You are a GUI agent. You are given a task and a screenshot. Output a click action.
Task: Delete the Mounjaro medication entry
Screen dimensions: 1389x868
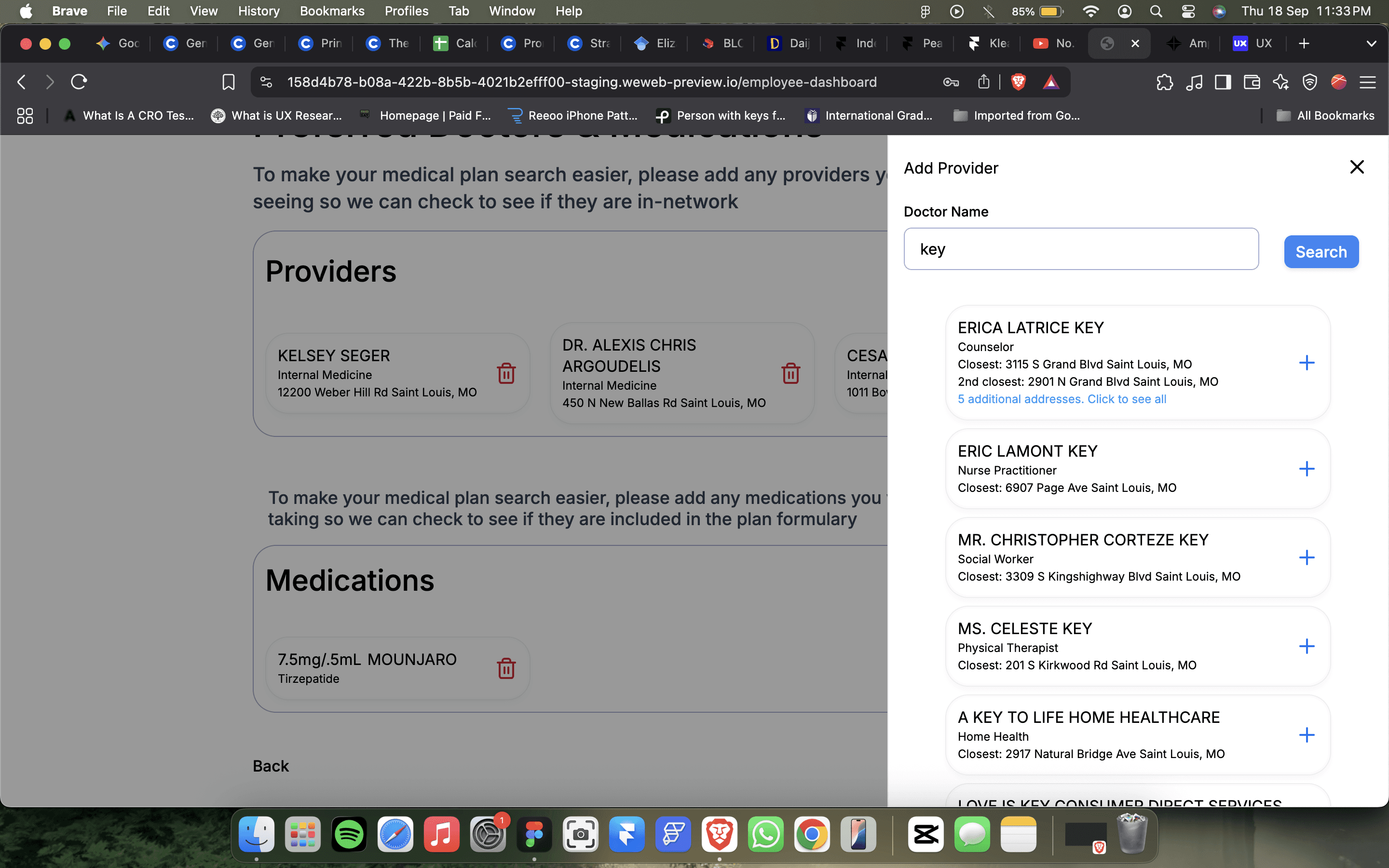(505, 668)
